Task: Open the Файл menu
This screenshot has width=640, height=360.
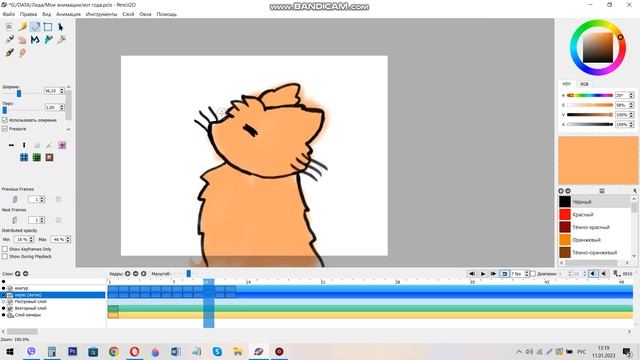Action: (9, 14)
